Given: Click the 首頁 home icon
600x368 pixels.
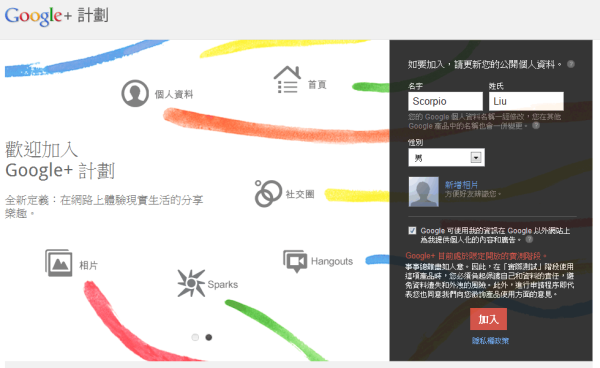Looking at the screenshot, I should click(287, 80).
